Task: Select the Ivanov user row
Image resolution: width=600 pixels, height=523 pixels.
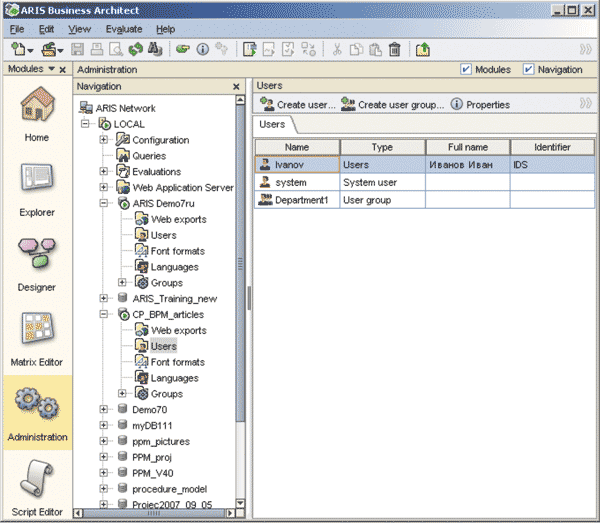Action: click(425, 165)
